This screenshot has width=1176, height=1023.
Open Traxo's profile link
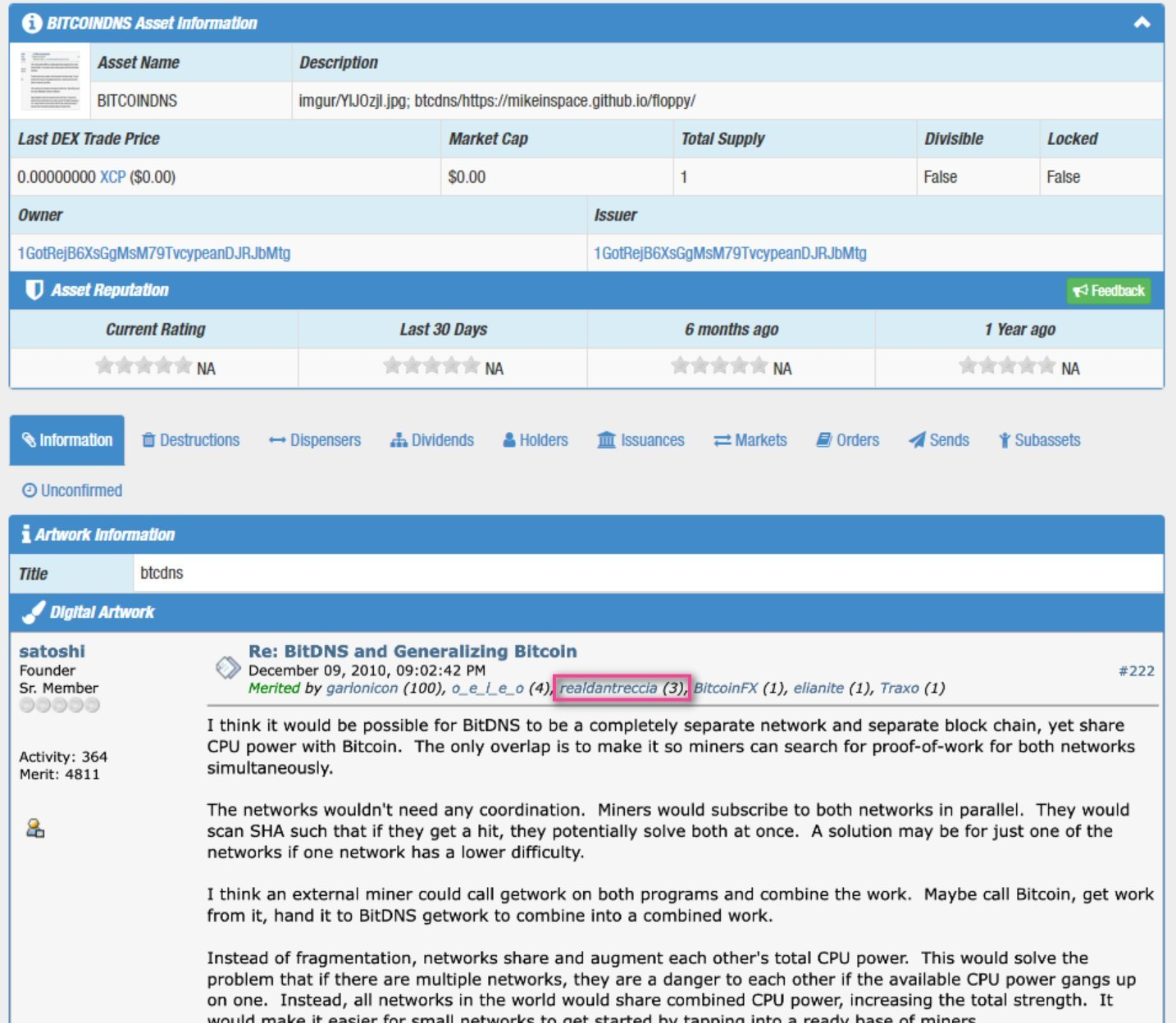click(x=900, y=688)
